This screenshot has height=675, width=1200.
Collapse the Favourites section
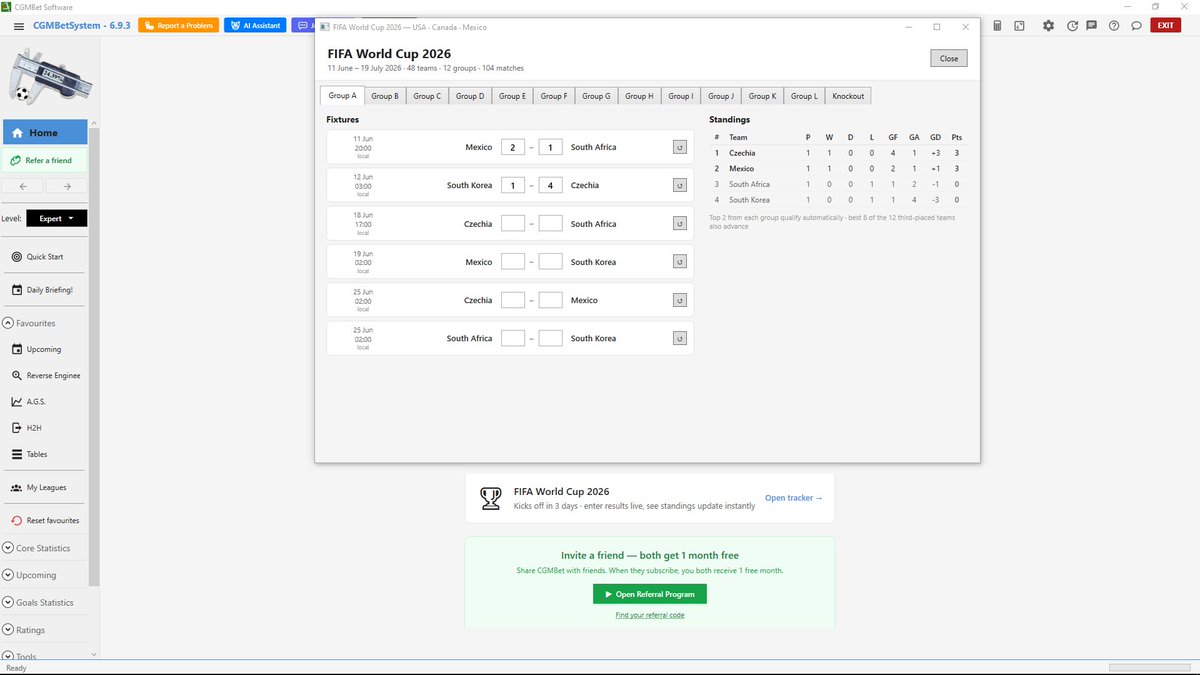[x=8, y=323]
